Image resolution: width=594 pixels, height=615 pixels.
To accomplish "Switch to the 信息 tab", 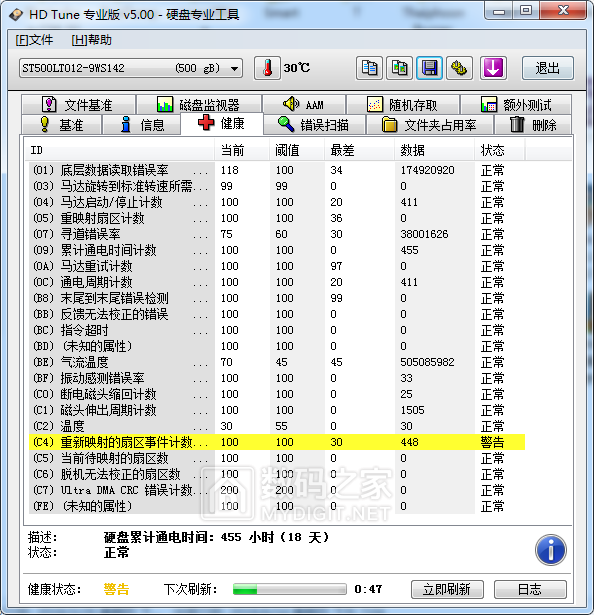I will (x=141, y=125).
